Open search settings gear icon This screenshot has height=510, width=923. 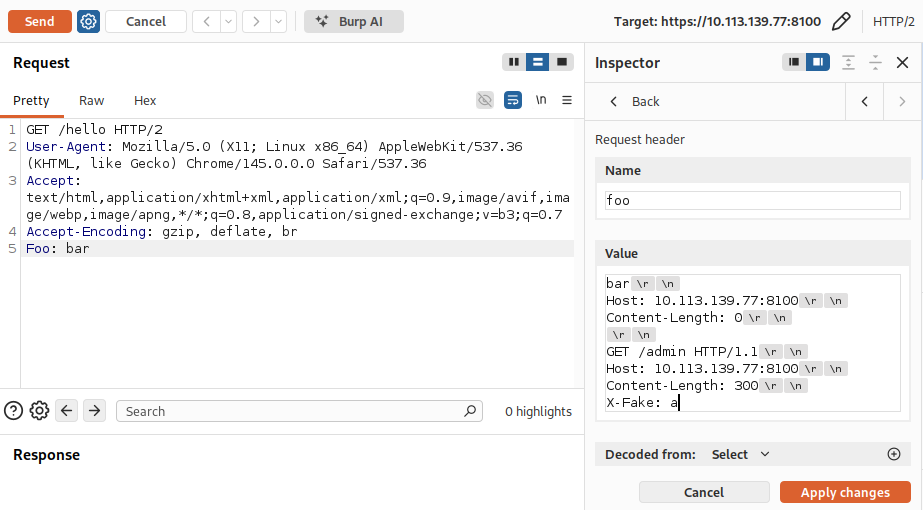point(39,410)
